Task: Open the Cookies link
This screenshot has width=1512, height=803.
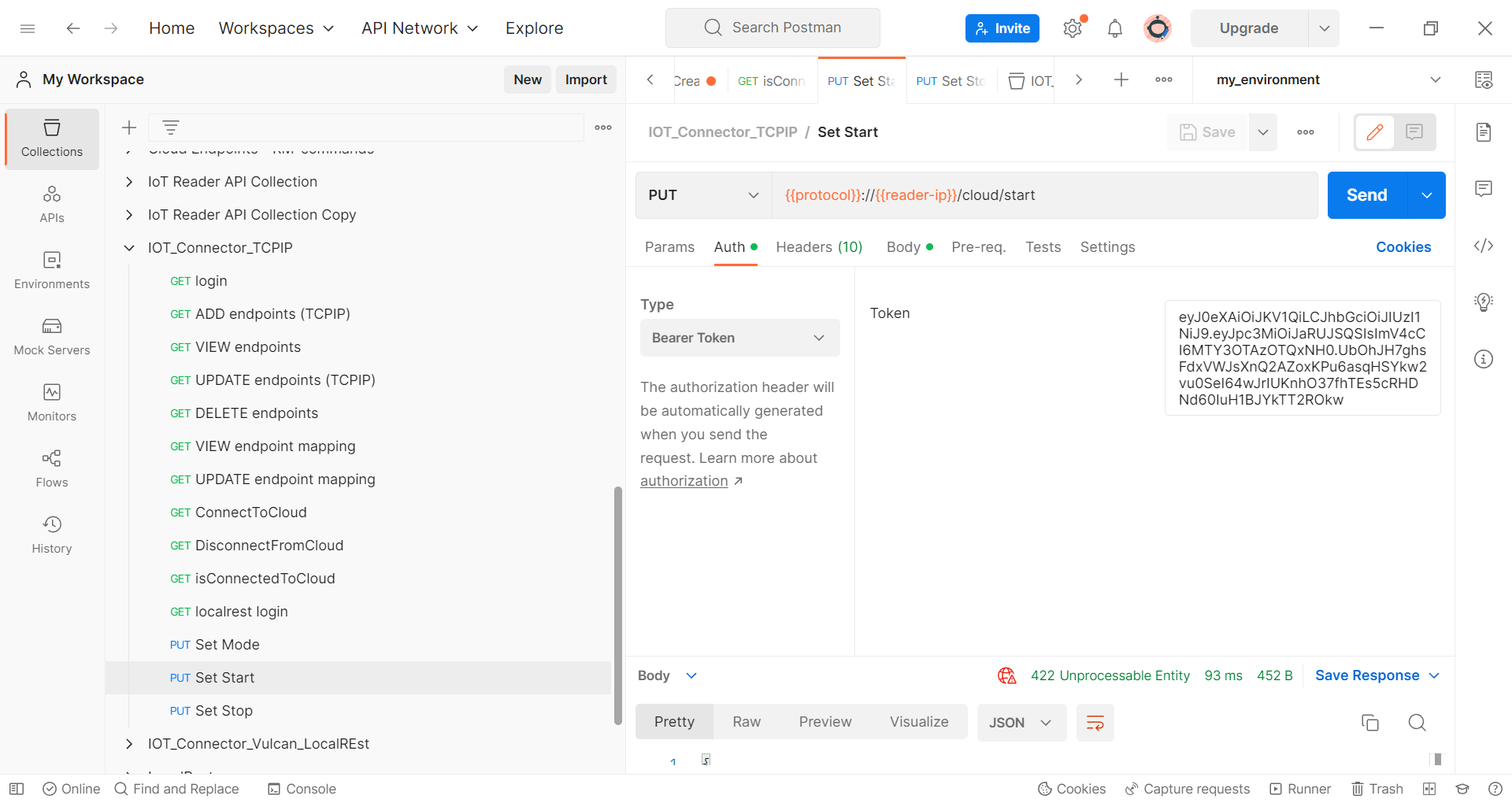Action: pos(1403,247)
